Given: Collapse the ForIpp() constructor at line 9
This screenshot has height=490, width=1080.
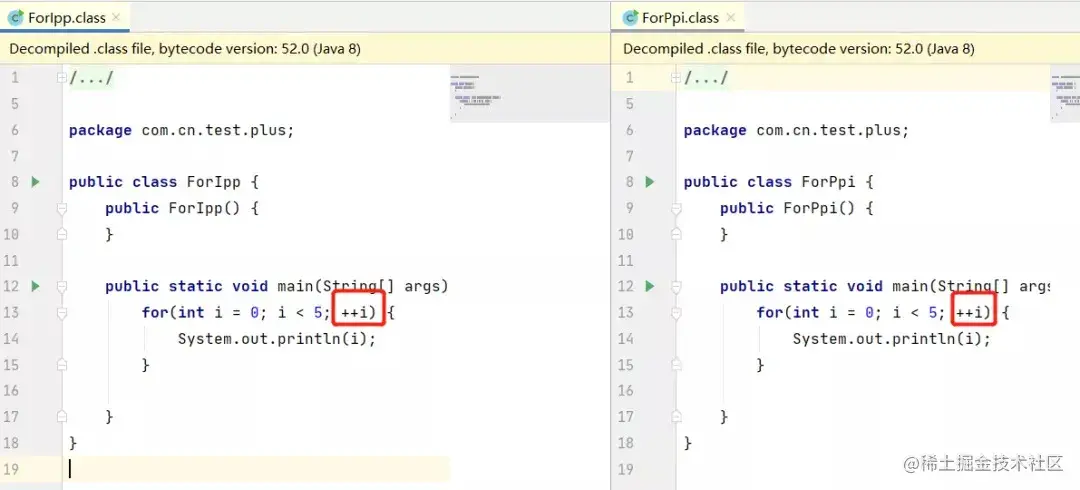Looking at the screenshot, I should (x=62, y=207).
